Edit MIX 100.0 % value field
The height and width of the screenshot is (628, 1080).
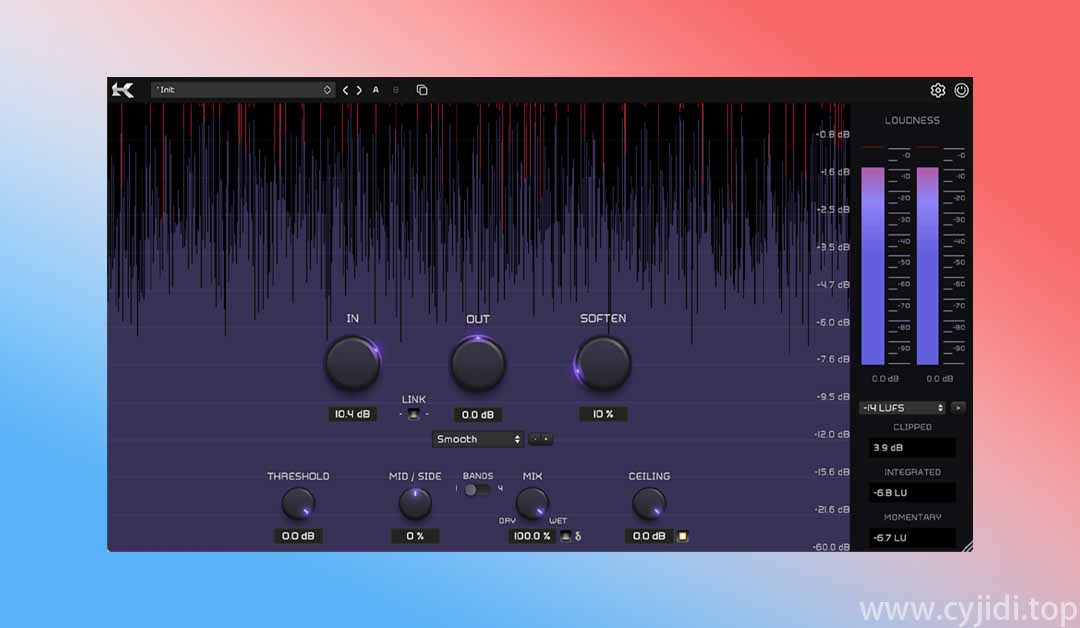tap(532, 536)
